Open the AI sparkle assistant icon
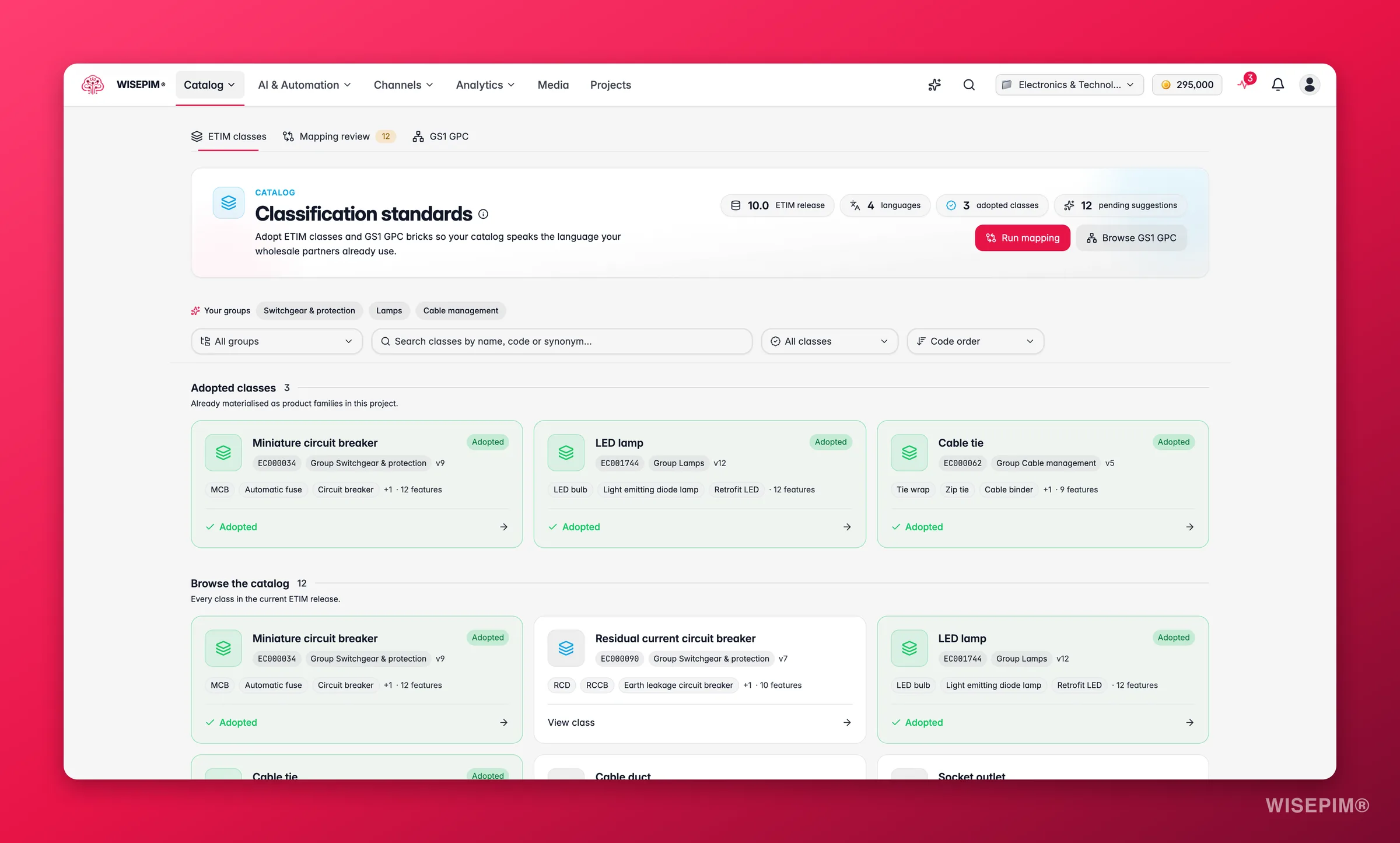1400x843 pixels. click(x=935, y=85)
